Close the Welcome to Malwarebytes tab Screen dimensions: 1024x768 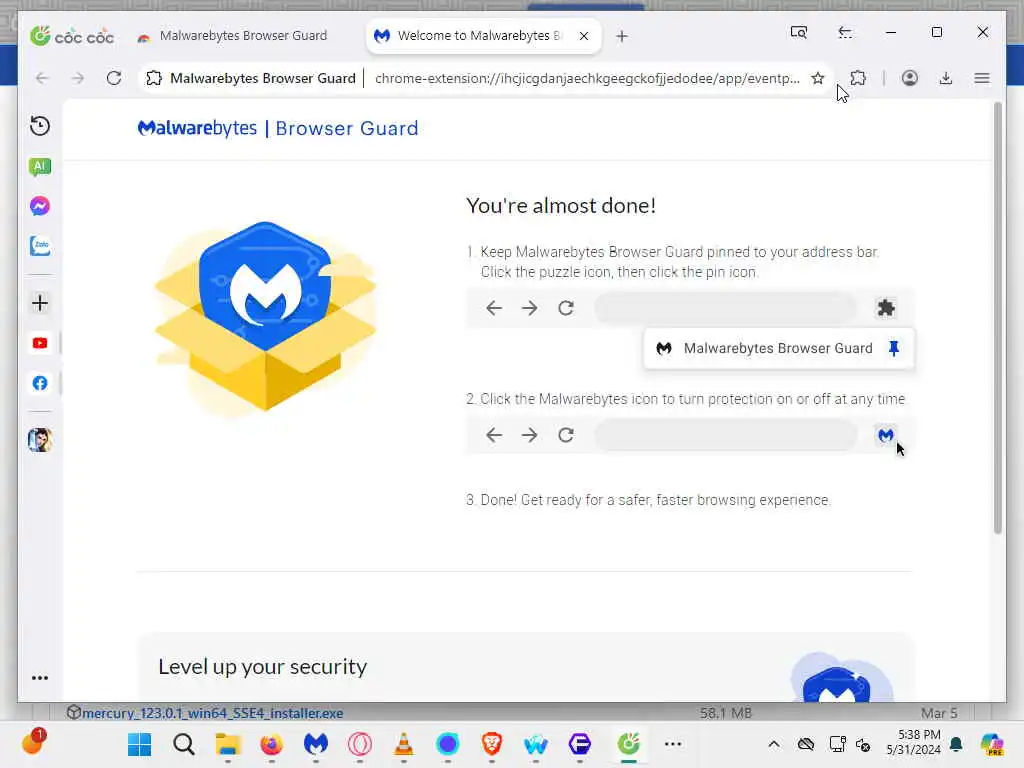click(584, 36)
